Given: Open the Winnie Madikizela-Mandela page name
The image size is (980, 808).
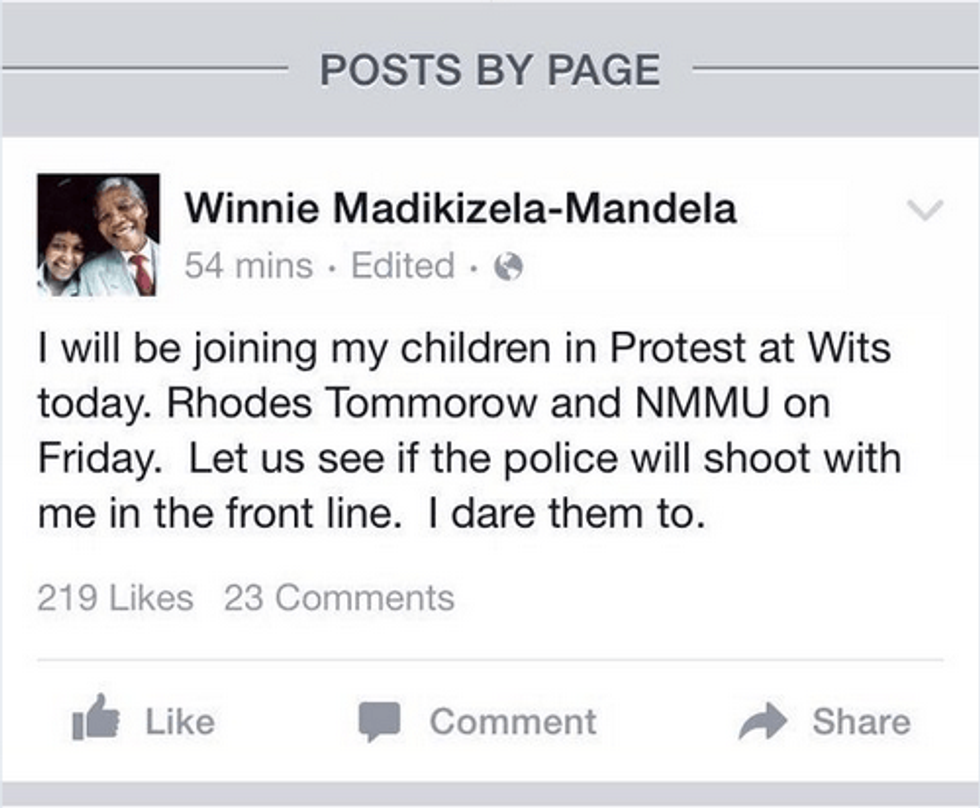Looking at the screenshot, I should (x=461, y=207).
